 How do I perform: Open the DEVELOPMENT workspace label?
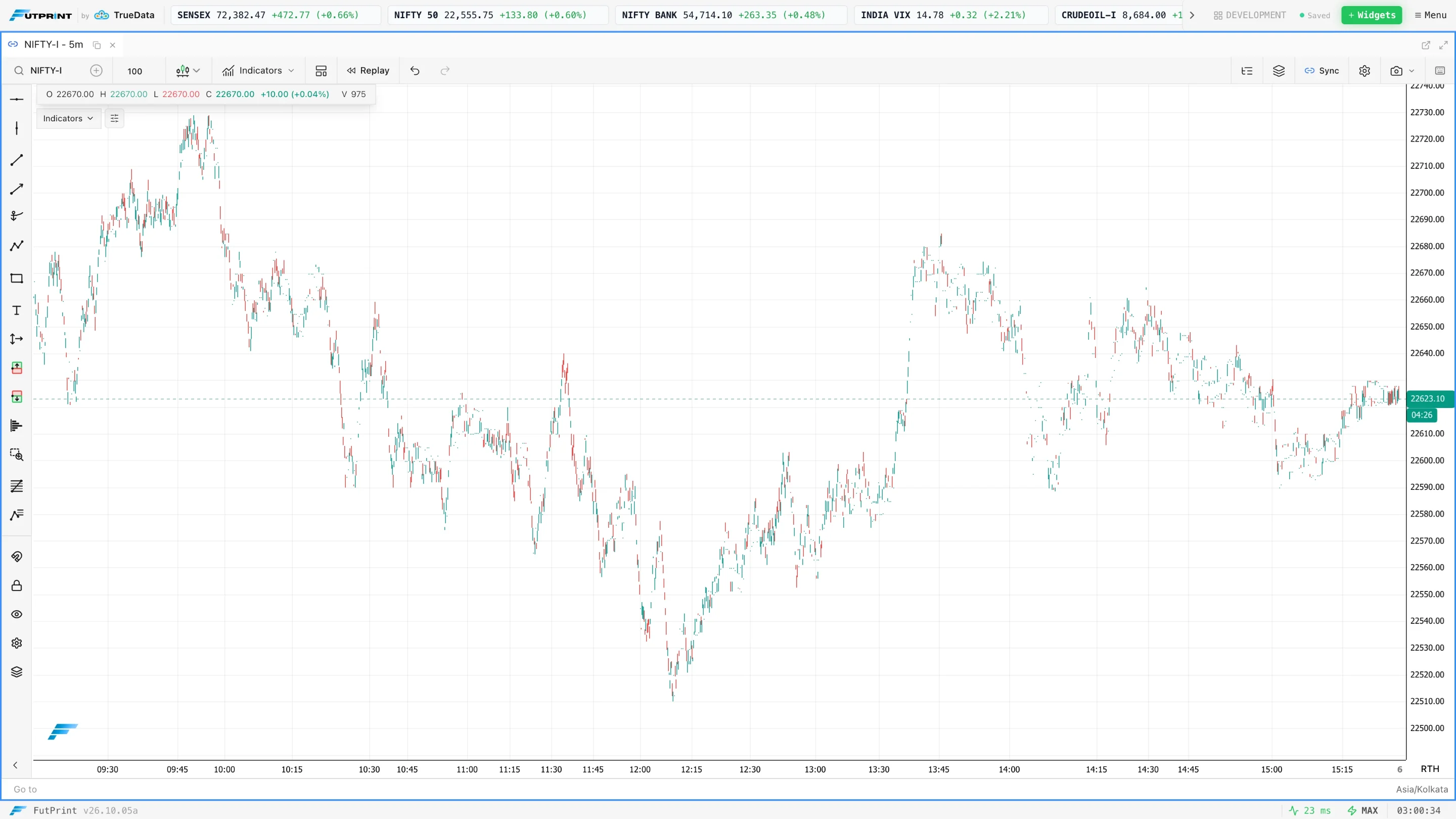tap(1250, 15)
